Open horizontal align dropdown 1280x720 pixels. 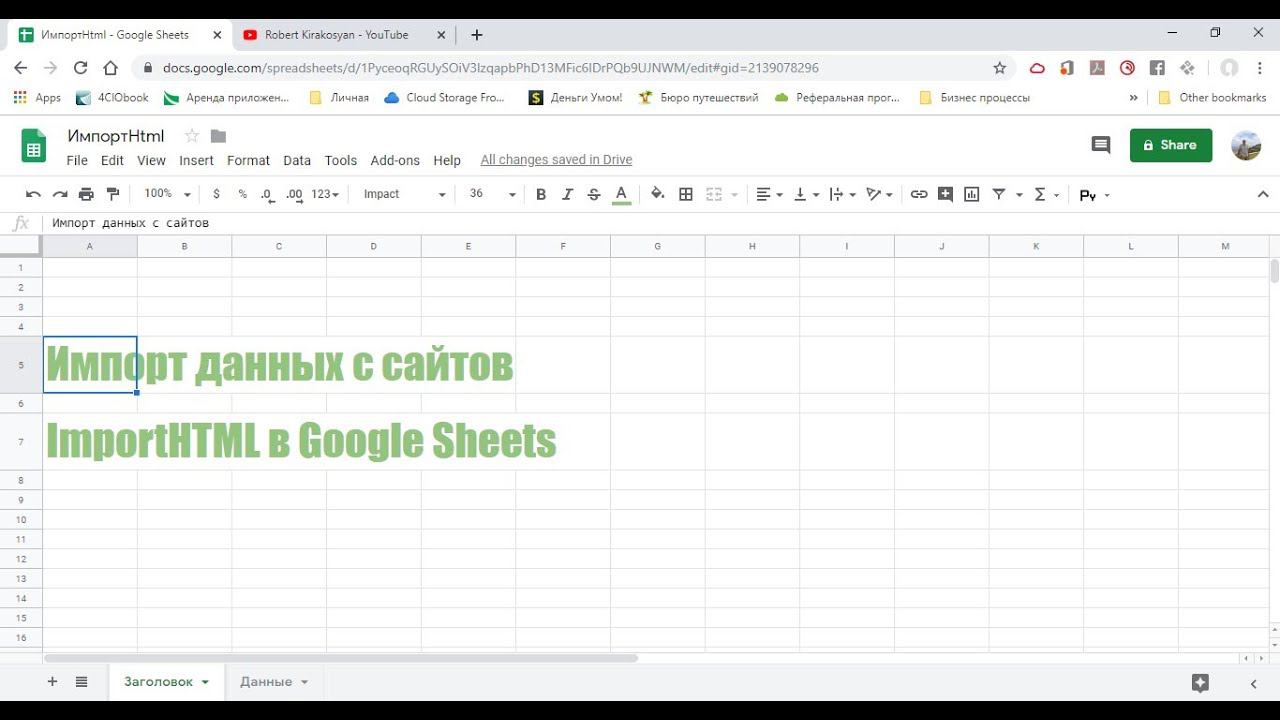770,194
